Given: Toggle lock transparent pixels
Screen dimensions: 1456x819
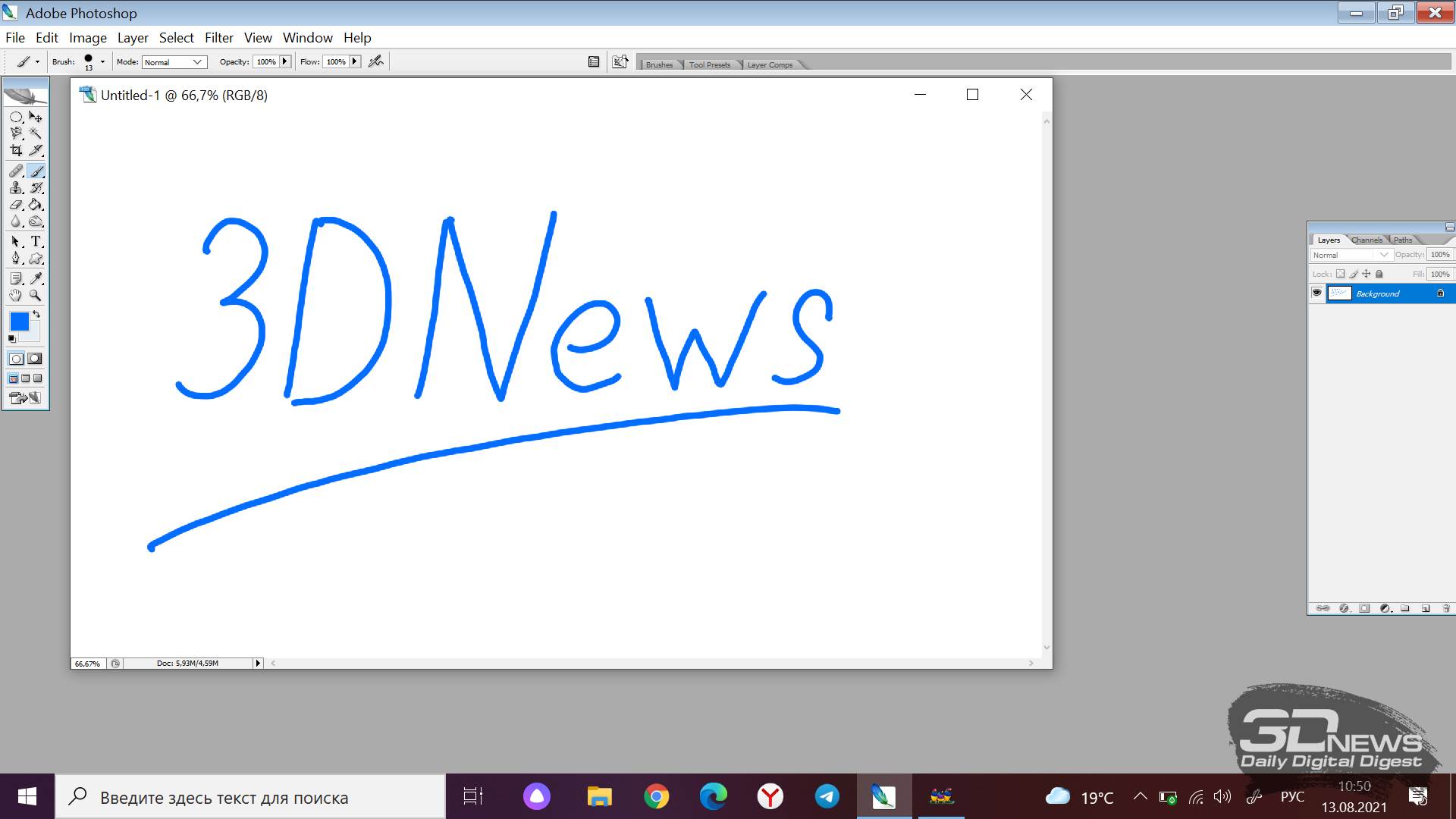Looking at the screenshot, I should (x=1340, y=274).
